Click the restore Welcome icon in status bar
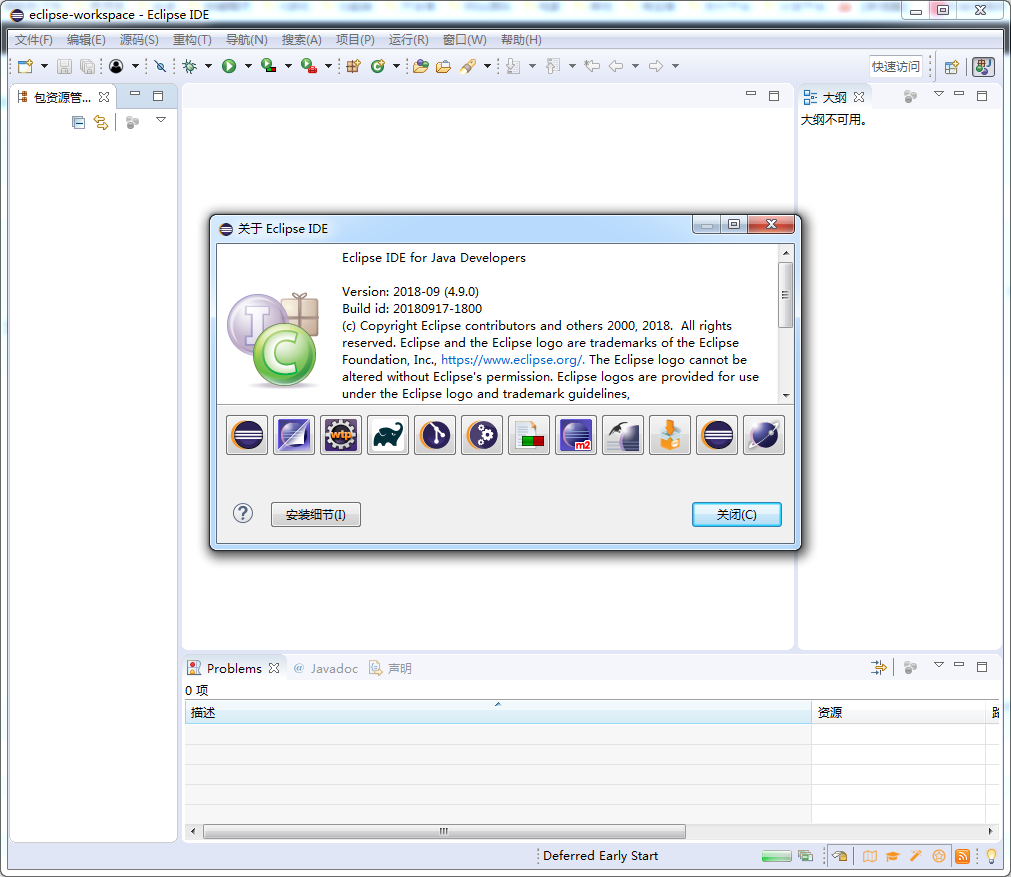 point(839,856)
